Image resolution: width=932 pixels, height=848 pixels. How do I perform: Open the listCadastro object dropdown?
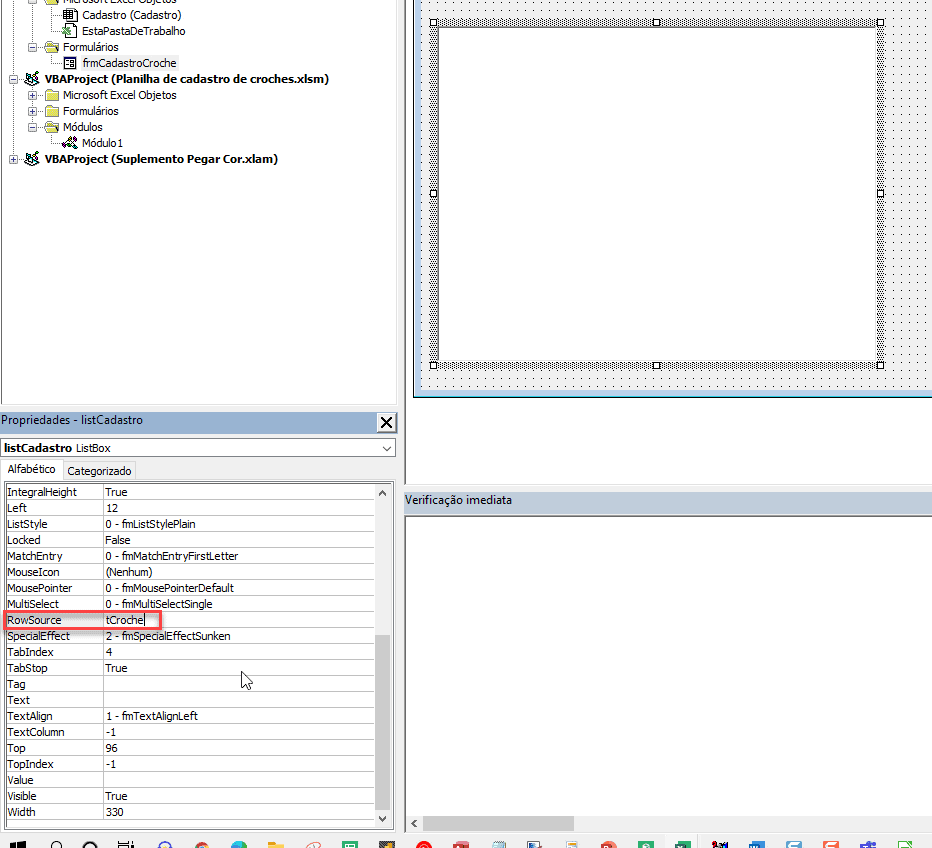[x=386, y=448]
